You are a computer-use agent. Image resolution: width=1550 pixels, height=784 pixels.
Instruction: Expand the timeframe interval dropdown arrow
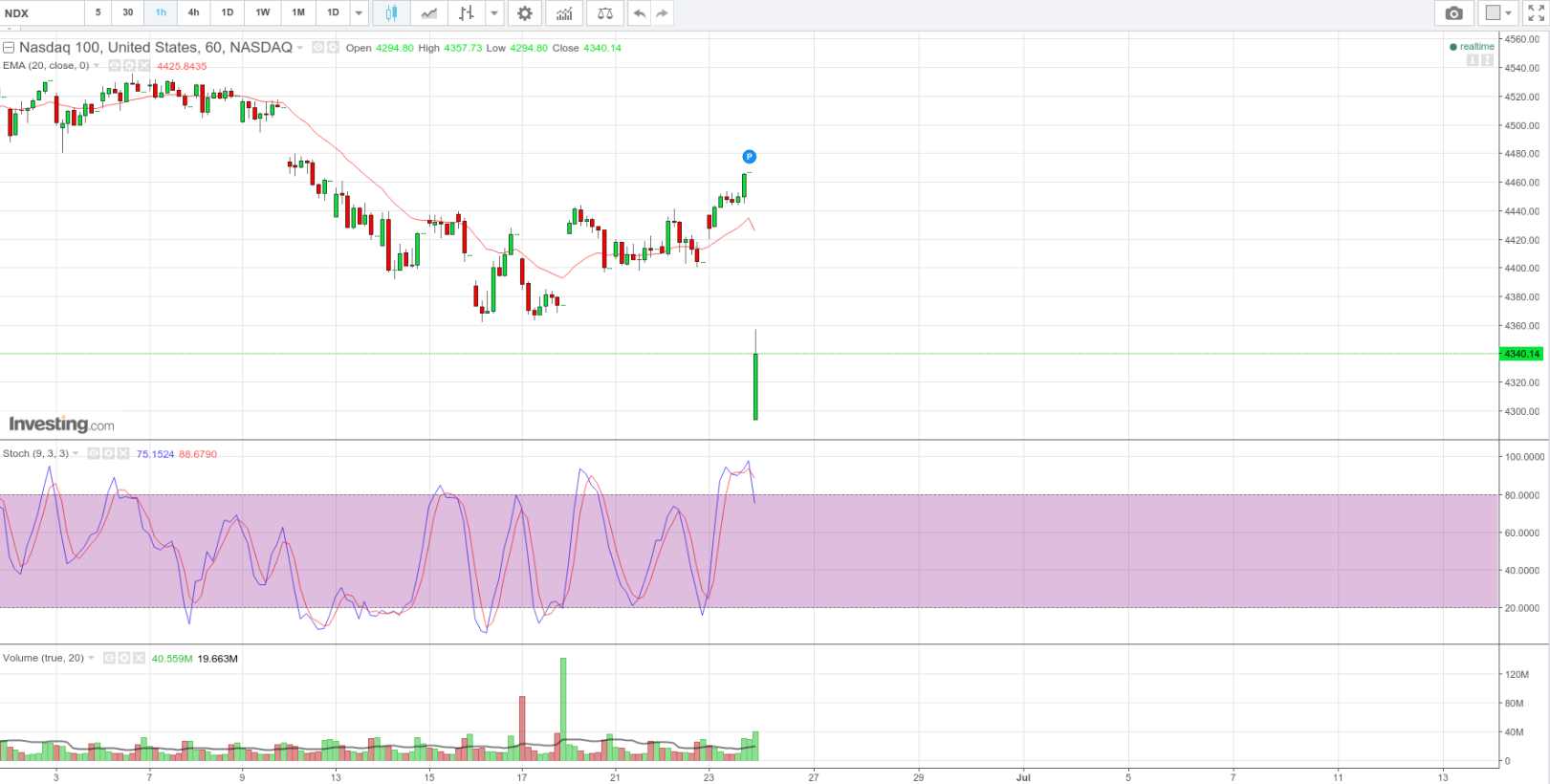pos(360,13)
